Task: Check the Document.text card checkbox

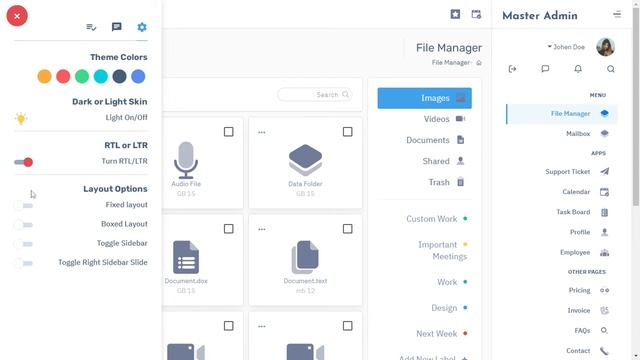Action: point(347,229)
